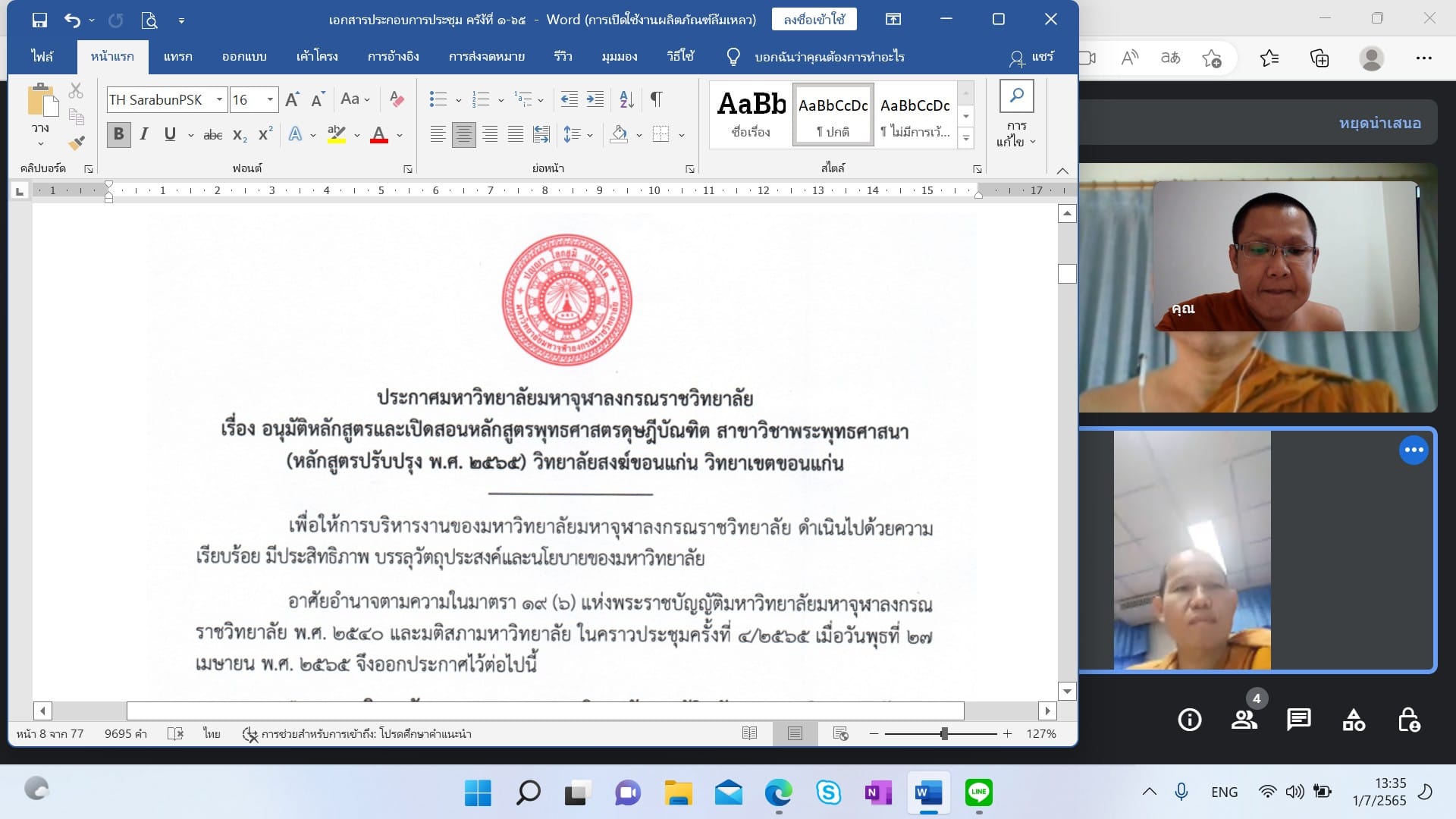The width and height of the screenshot is (1456, 819).
Task: Toggle Italic formatting
Action: [143, 134]
